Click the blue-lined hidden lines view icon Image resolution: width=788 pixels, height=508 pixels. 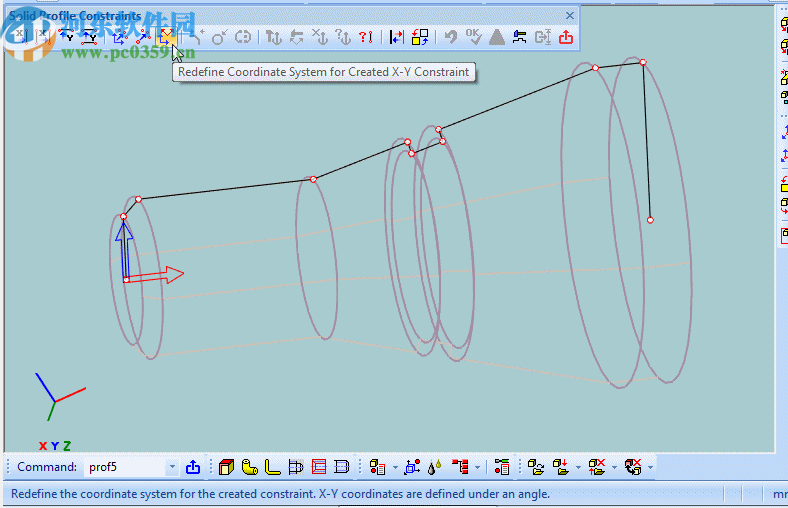click(296, 467)
